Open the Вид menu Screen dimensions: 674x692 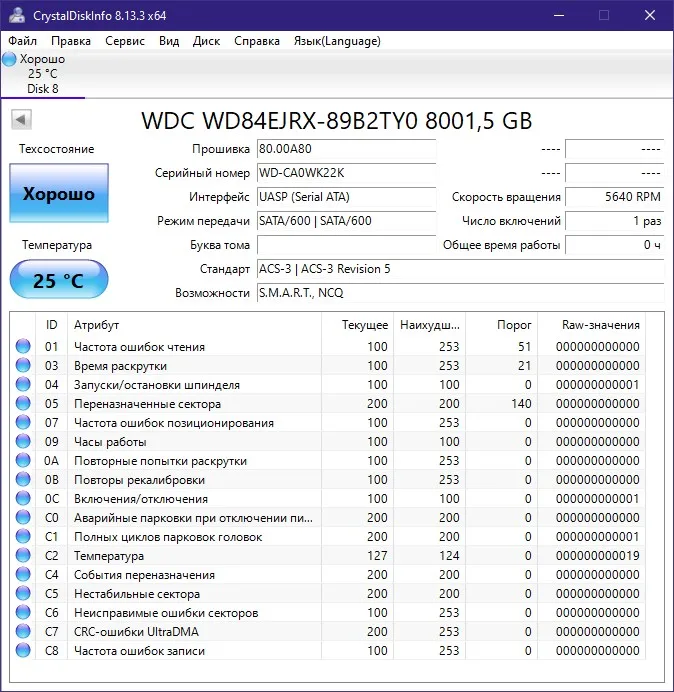click(169, 41)
